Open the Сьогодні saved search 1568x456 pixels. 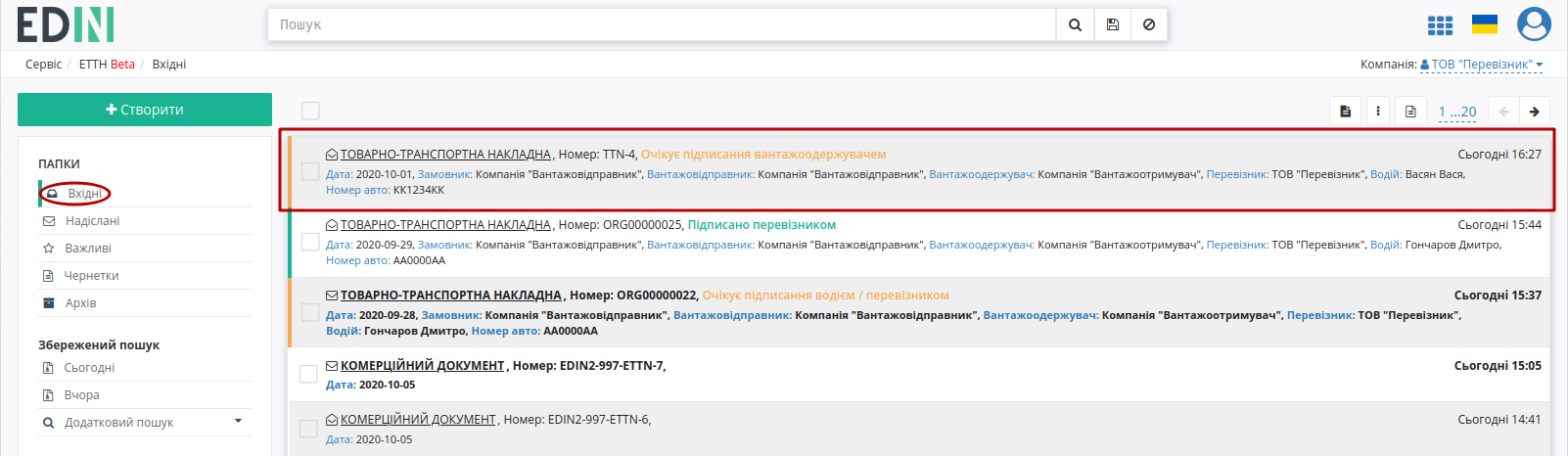coord(90,368)
